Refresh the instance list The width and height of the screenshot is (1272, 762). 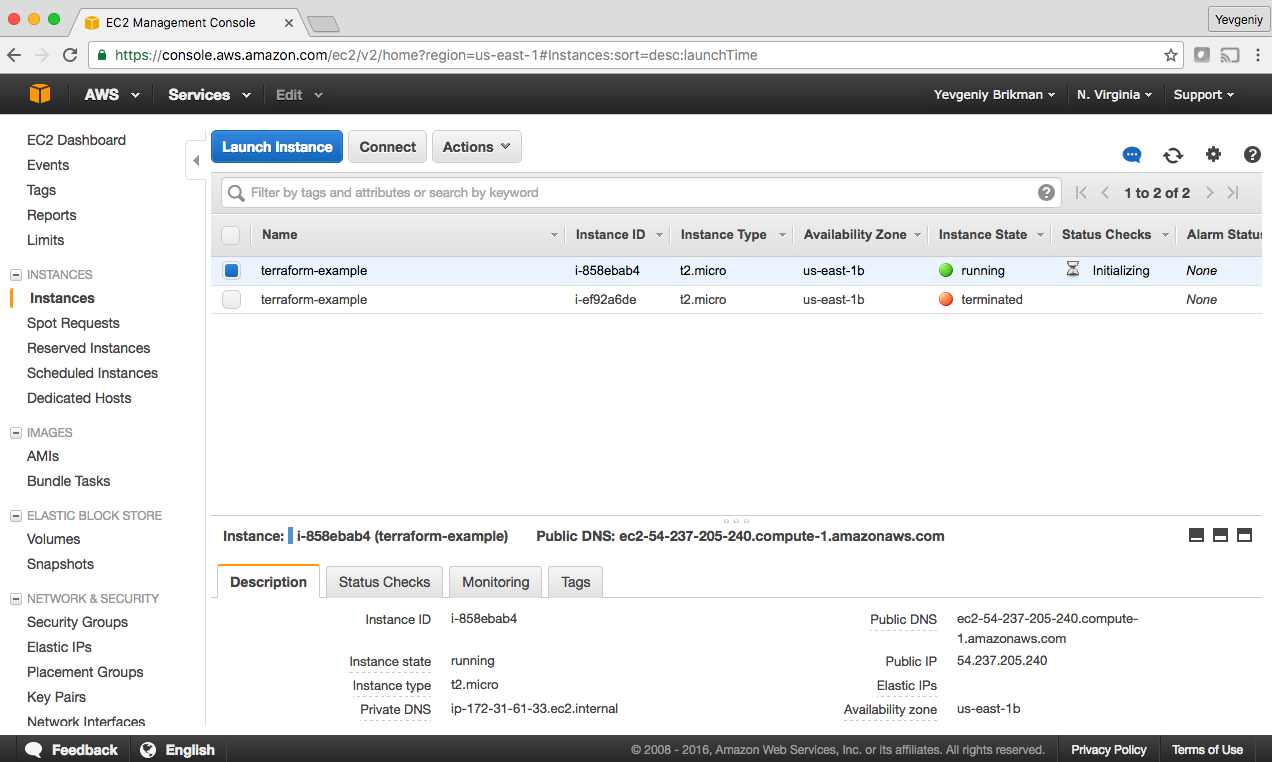1172,156
